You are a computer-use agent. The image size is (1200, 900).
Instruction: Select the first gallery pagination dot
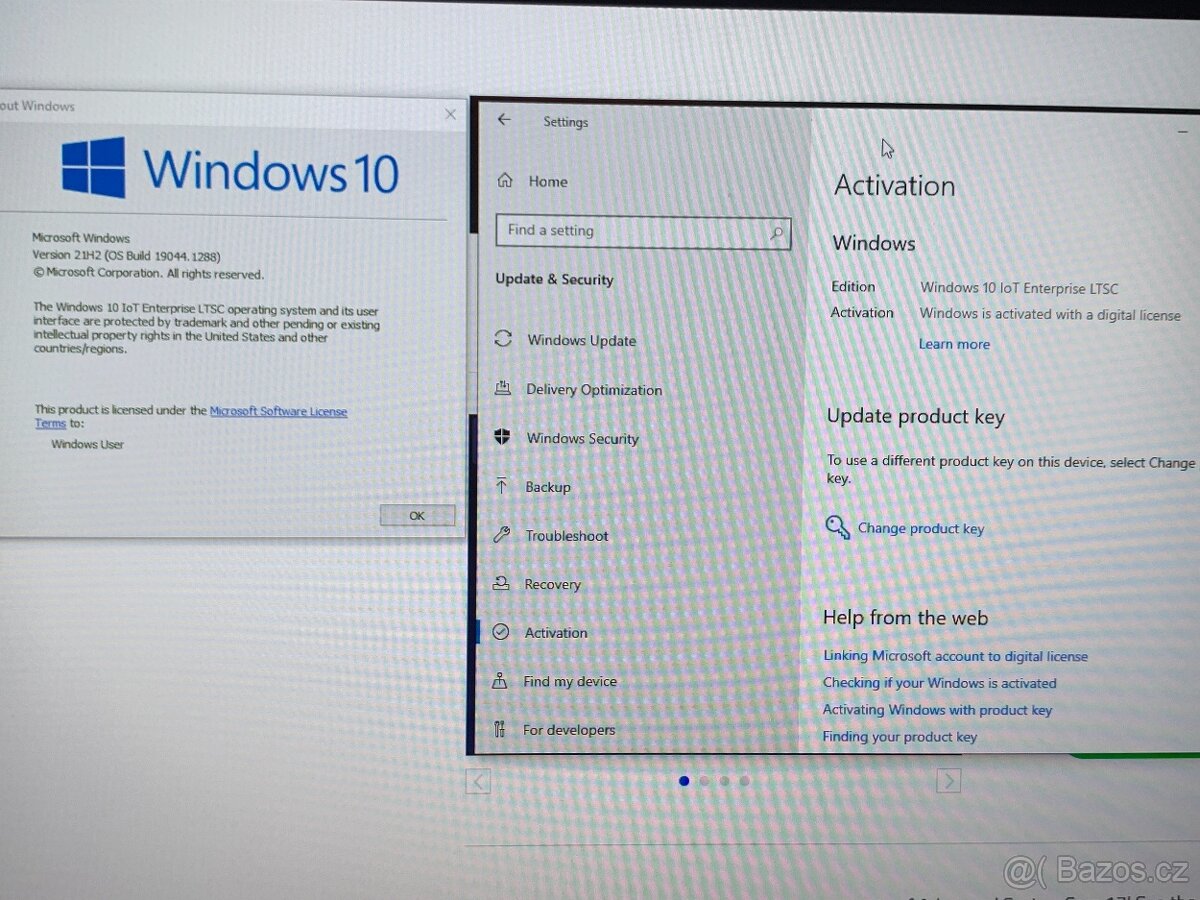click(x=684, y=781)
